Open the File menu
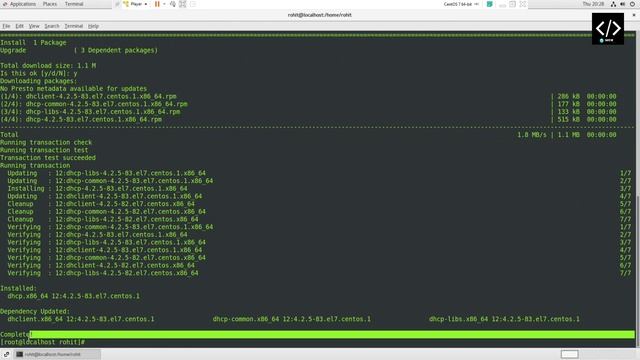This screenshot has height=360, width=640. point(6,26)
